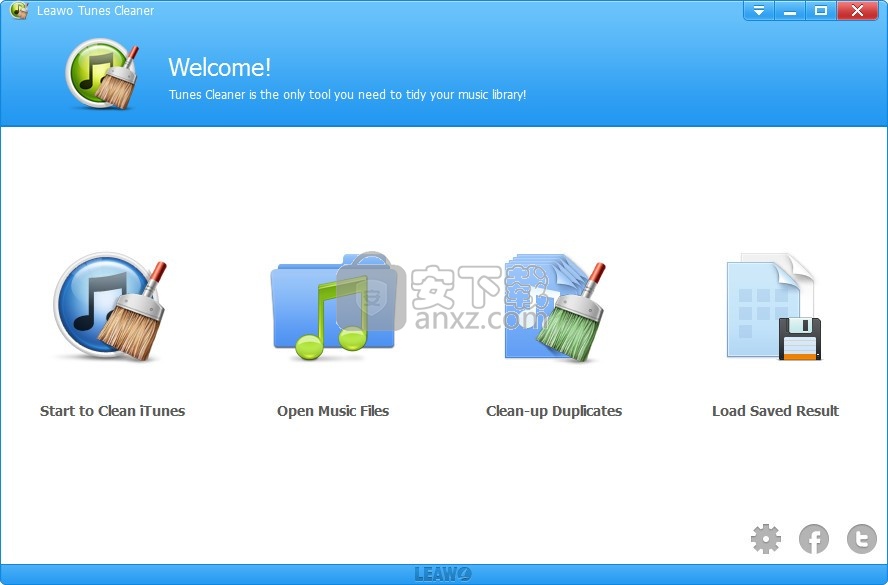Open settings via the gear icon
The height and width of the screenshot is (585, 888).
[x=766, y=539]
